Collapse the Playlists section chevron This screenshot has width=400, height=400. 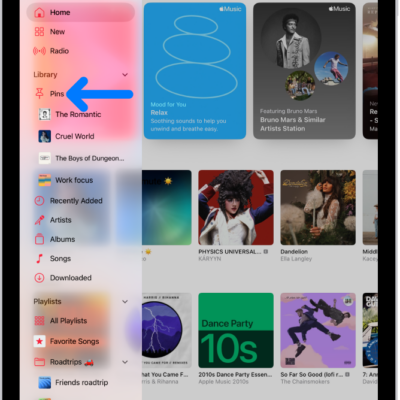(x=125, y=302)
